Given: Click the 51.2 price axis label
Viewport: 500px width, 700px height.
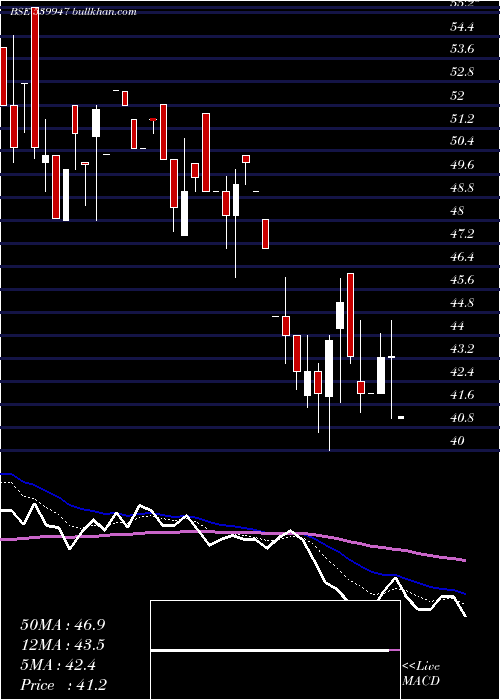Looking at the screenshot, I should coord(462,119).
